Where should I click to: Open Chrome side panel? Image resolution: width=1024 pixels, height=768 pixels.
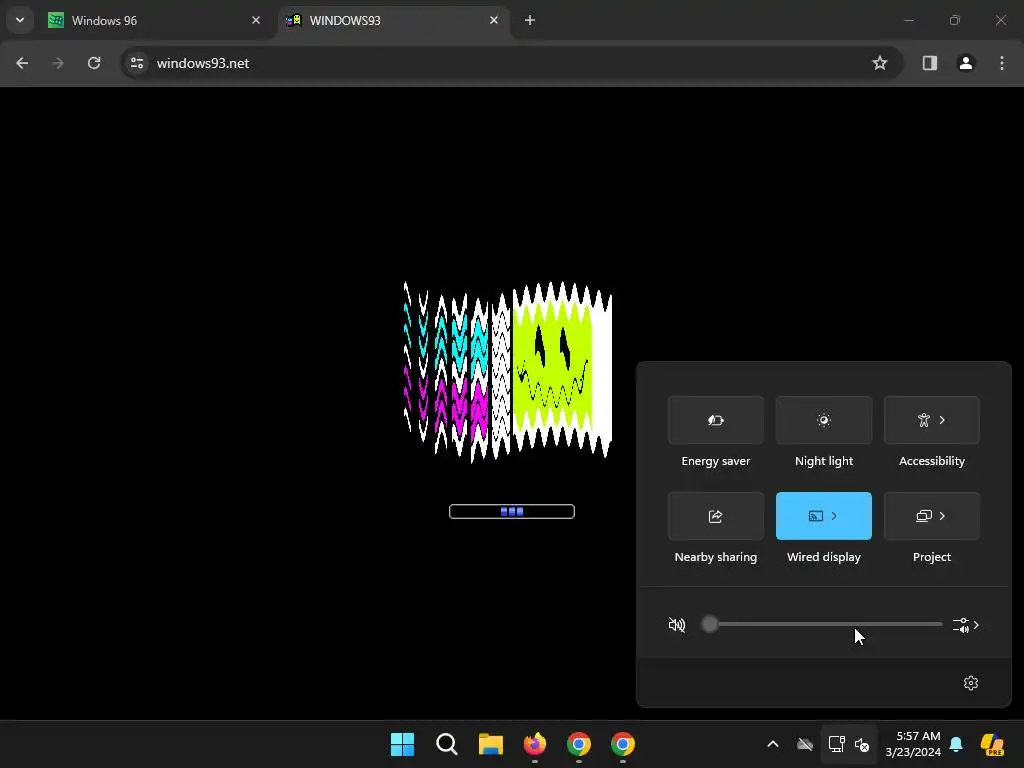pyautogui.click(x=930, y=63)
